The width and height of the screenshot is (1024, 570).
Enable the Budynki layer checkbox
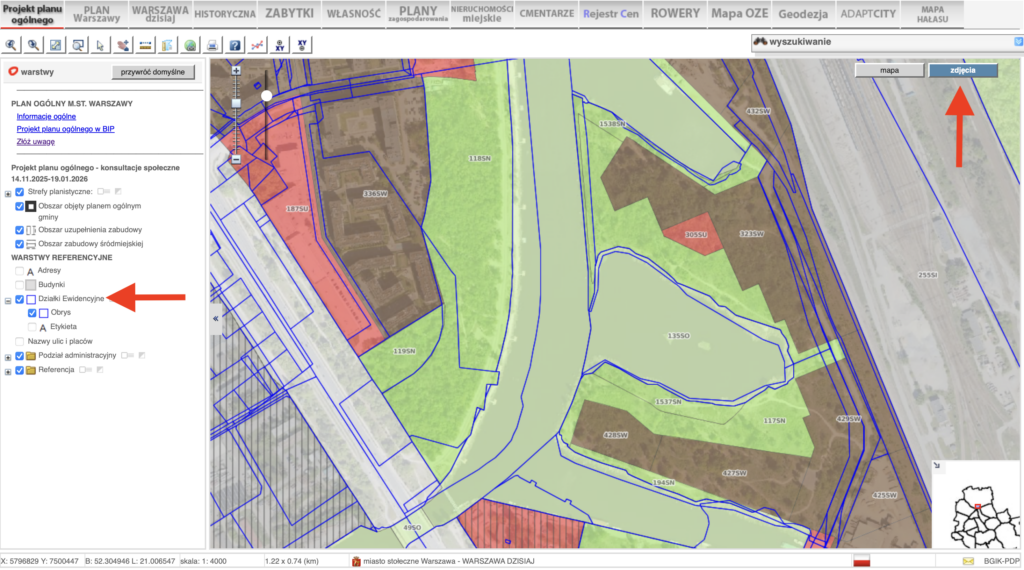20,285
